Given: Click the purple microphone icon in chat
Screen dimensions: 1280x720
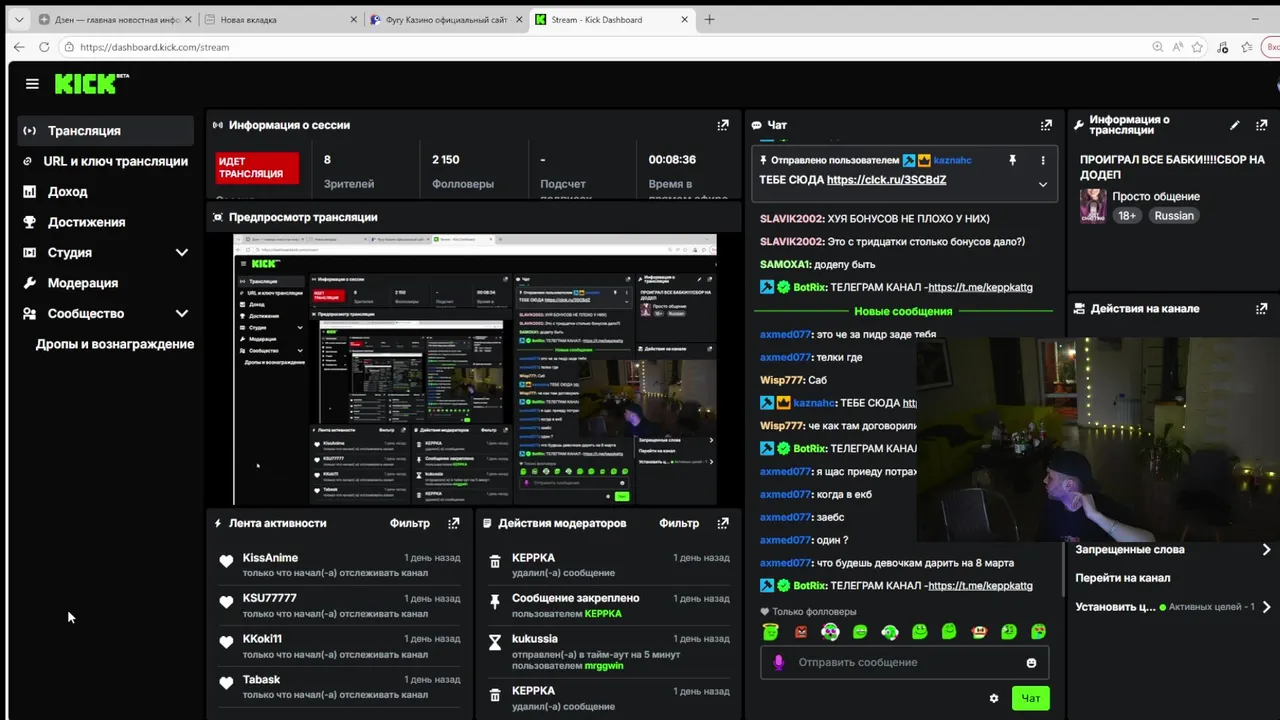Looking at the screenshot, I should tap(779, 662).
